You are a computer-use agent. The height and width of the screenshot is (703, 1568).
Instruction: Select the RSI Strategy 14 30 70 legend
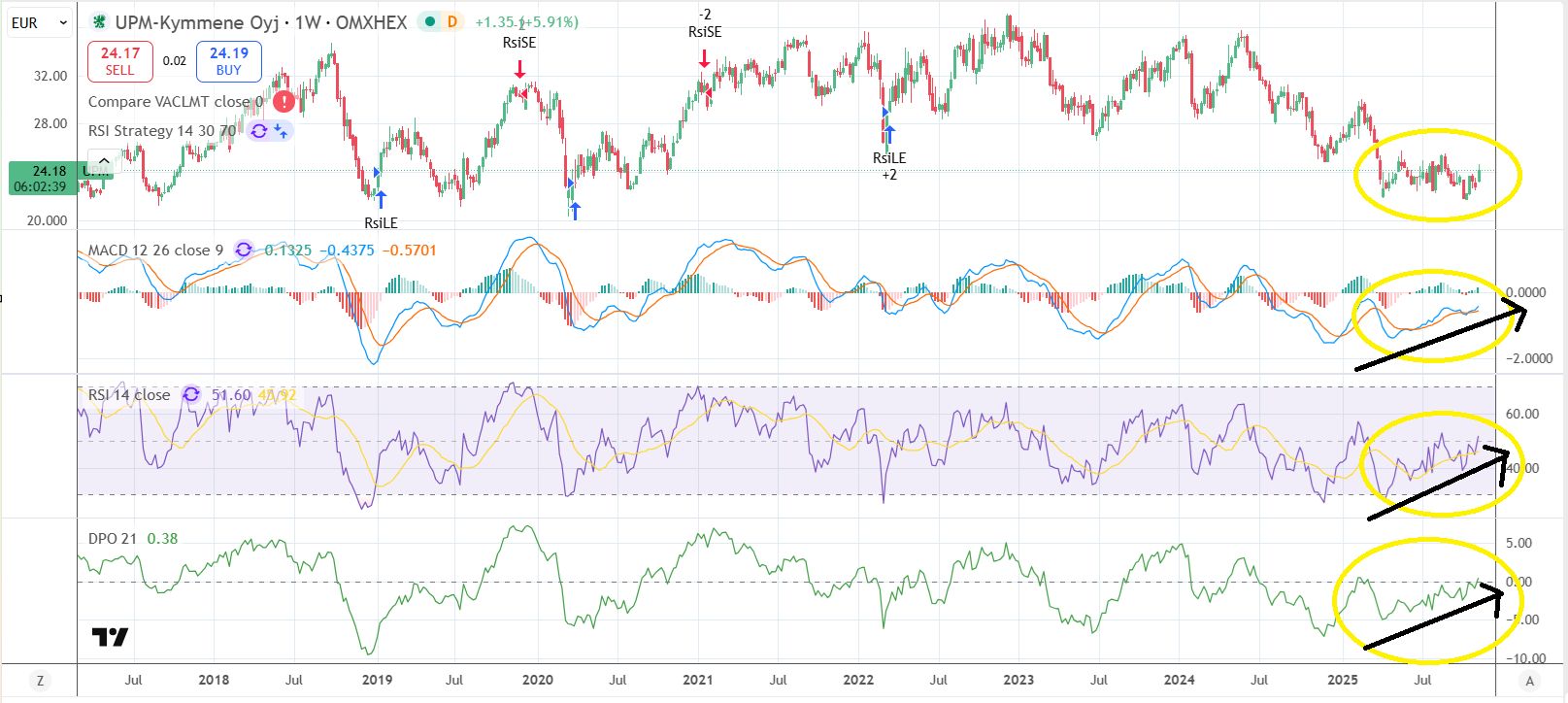click(x=161, y=130)
